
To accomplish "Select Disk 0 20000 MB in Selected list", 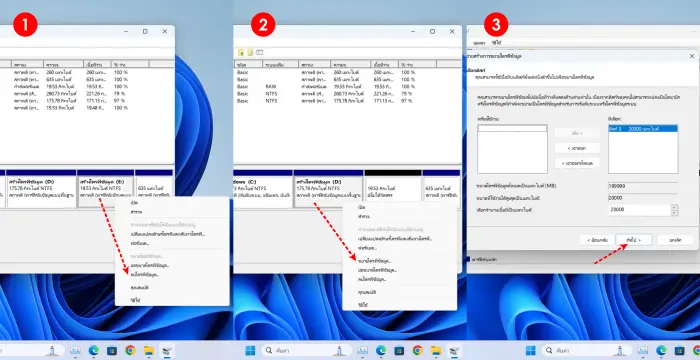I will point(643,129).
